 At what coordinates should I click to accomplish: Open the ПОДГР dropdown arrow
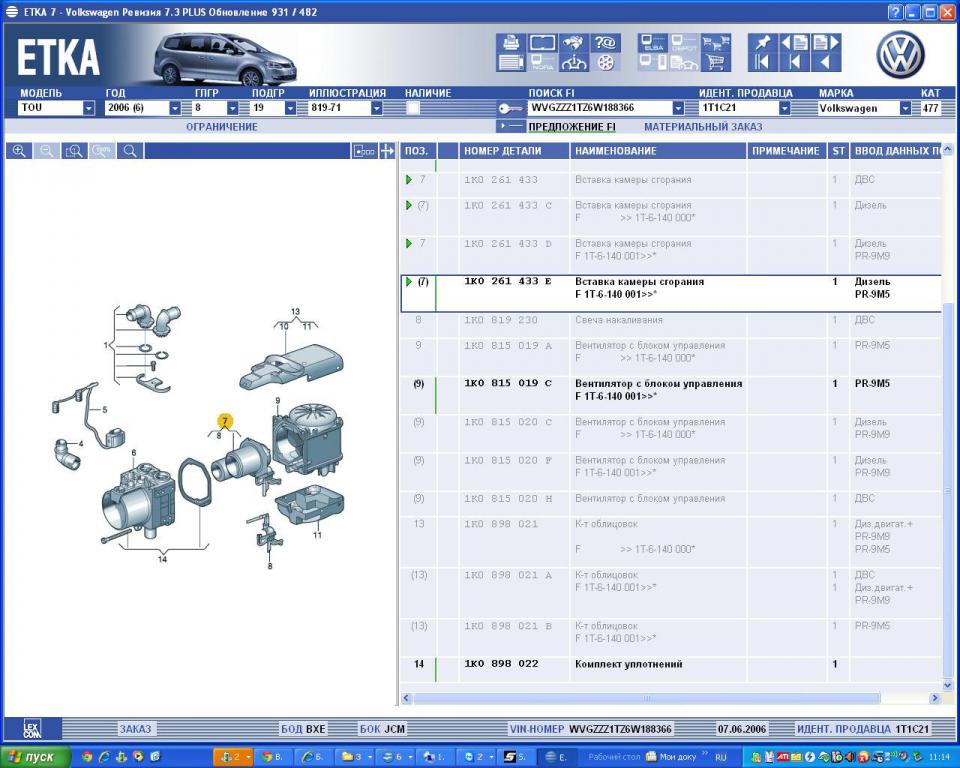click(x=290, y=108)
